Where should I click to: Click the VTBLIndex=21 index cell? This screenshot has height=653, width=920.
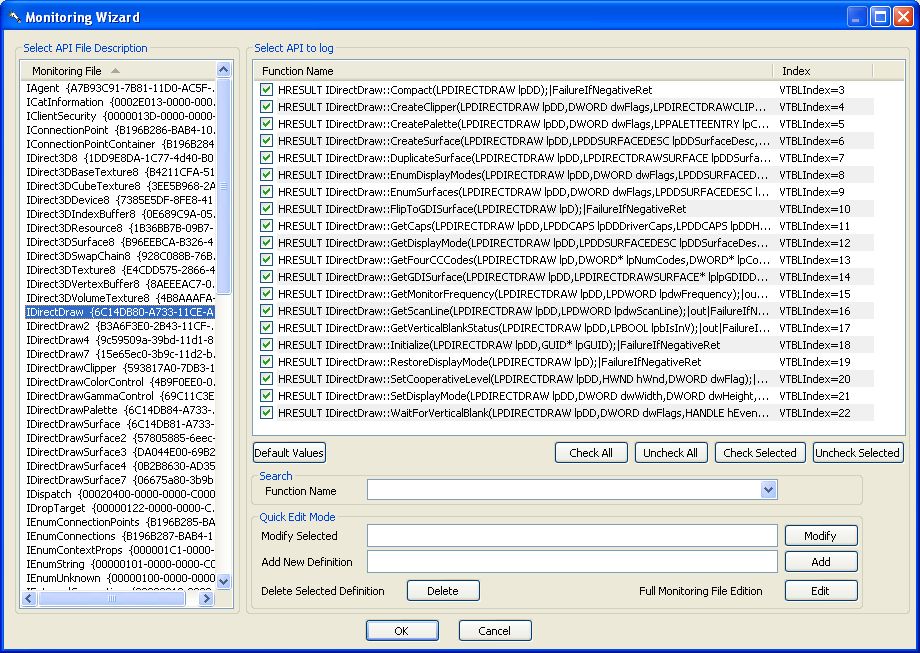point(814,396)
